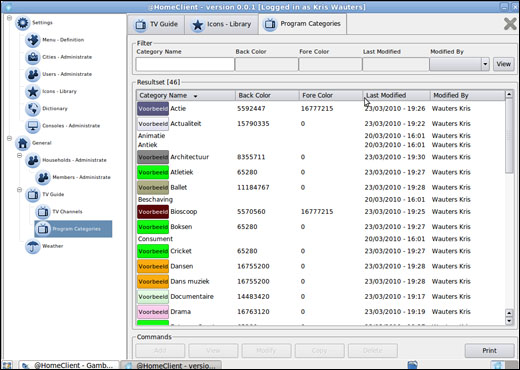The image size is (520, 370).
Task: Click the star icon on Icons - Library tab
Action: [x=198, y=25]
